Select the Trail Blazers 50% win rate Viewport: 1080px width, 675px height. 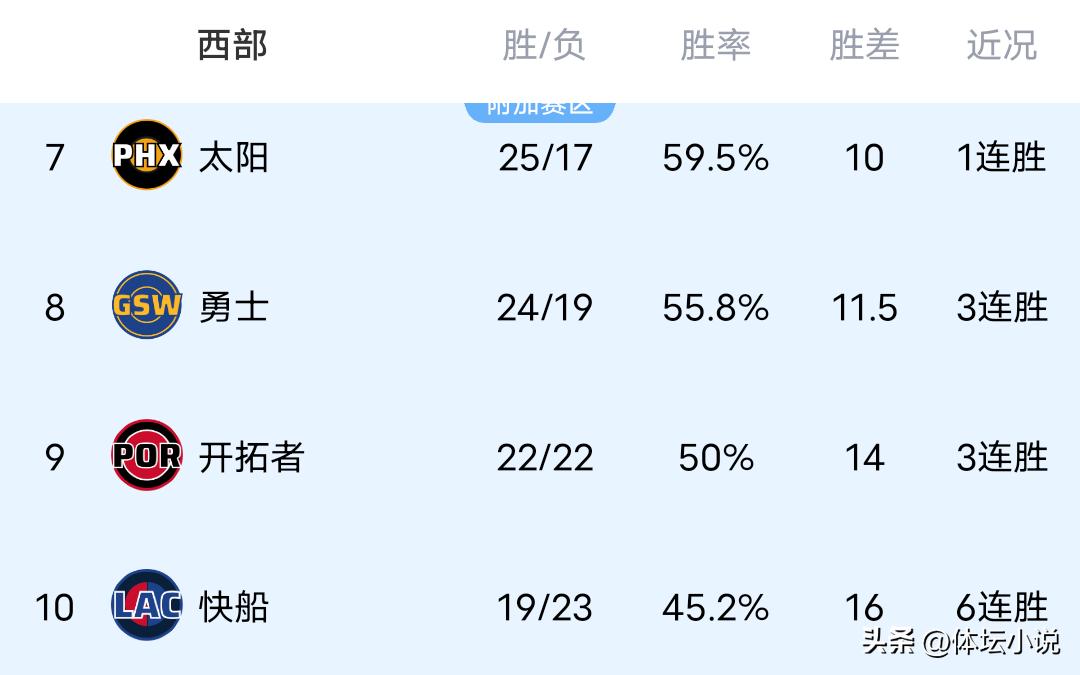(715, 457)
